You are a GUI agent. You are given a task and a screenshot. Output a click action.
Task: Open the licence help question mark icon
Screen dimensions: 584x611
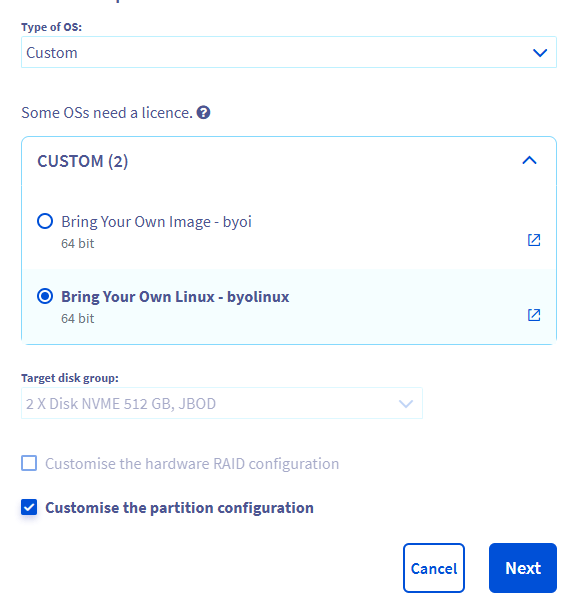(x=203, y=113)
